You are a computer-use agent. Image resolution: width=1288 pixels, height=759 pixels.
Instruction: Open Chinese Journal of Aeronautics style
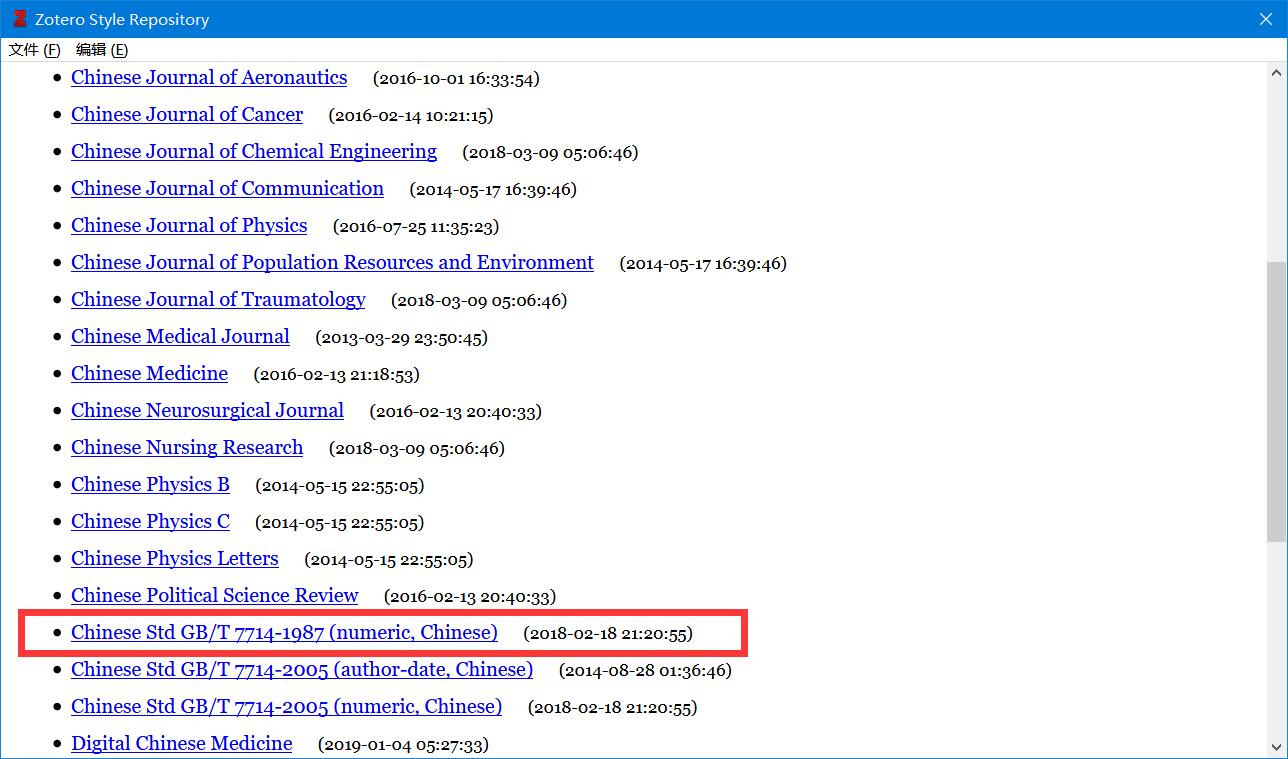coord(209,78)
